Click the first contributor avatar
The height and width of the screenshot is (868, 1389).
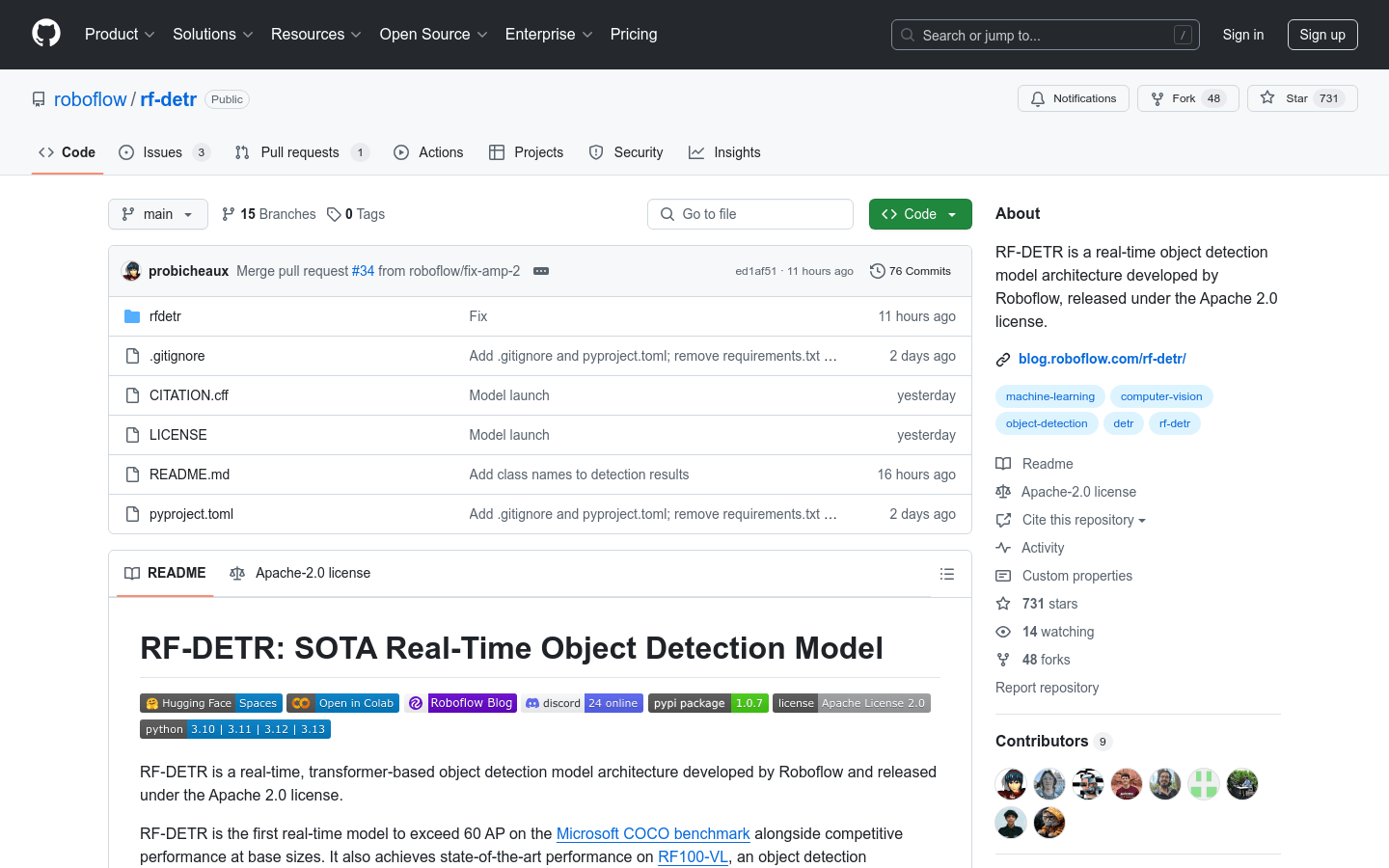click(x=1011, y=784)
